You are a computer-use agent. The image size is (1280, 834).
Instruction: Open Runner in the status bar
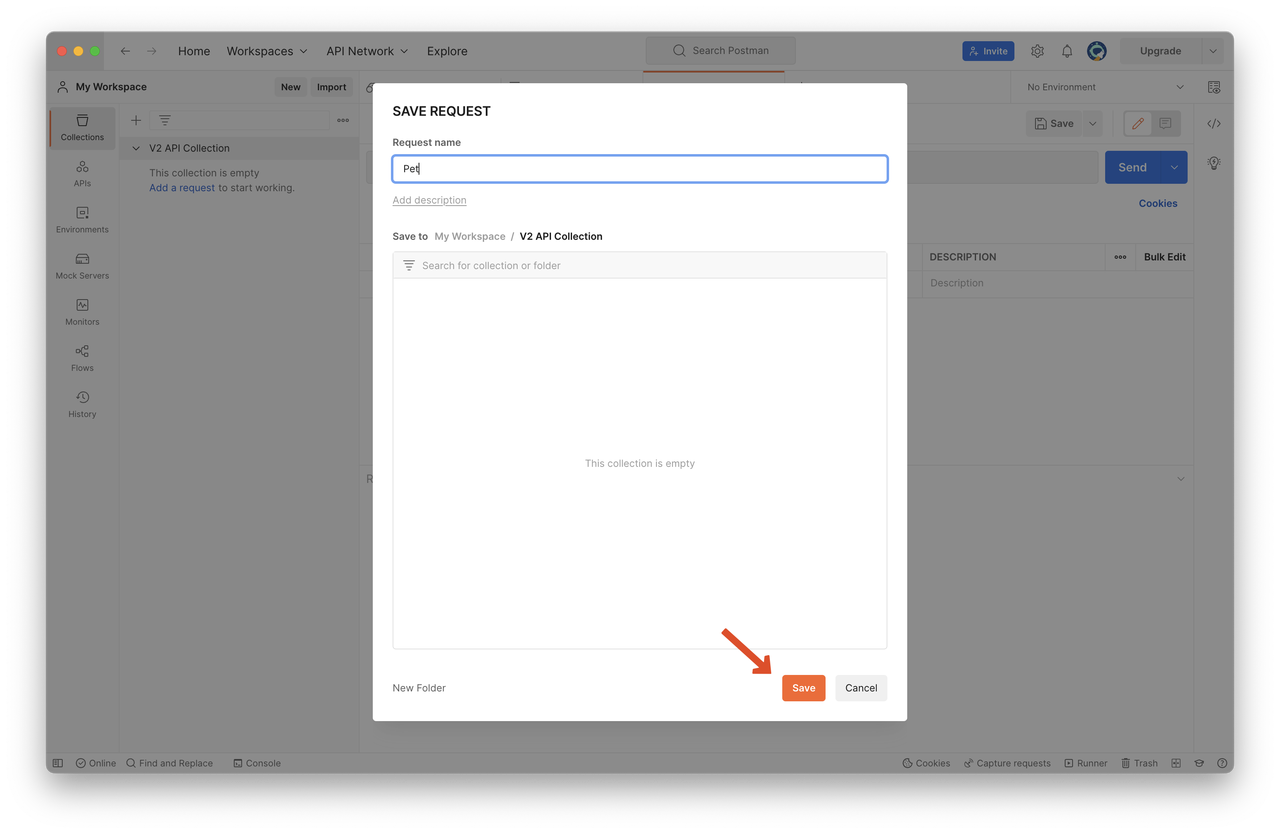pos(1085,763)
